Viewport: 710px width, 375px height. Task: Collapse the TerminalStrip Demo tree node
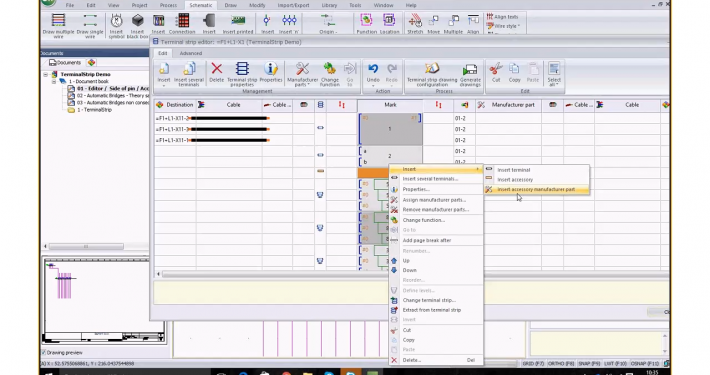click(46, 74)
